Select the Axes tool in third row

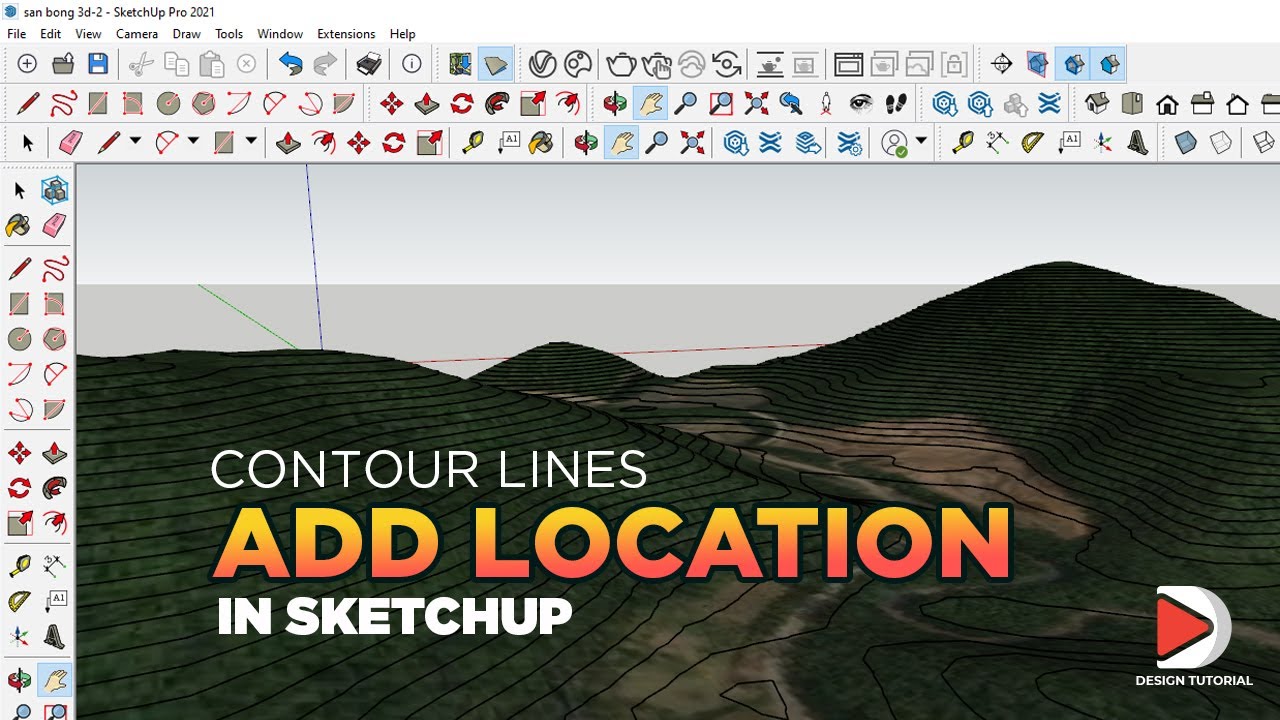pos(1103,143)
